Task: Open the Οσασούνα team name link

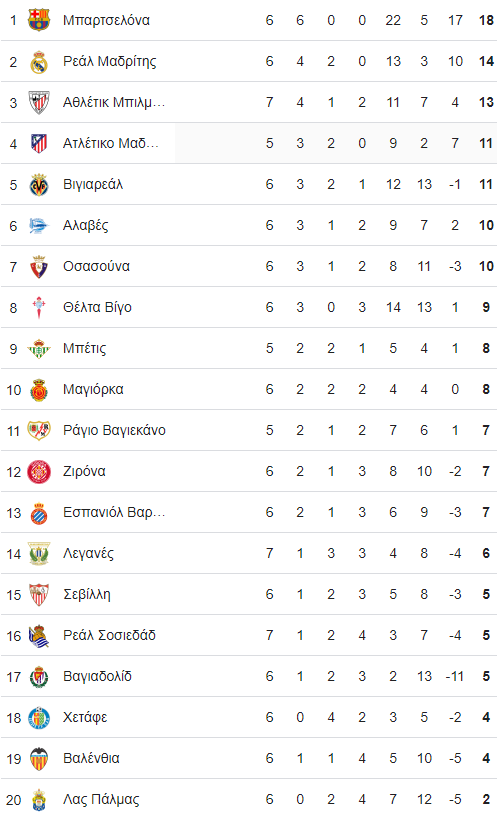Action: pos(96,266)
